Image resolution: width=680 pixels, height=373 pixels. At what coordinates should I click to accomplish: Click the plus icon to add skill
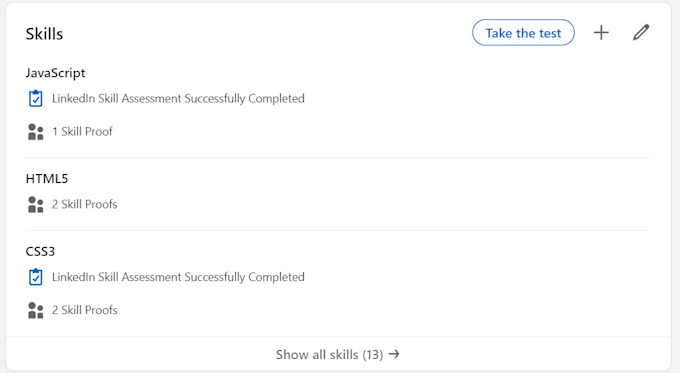click(x=601, y=33)
